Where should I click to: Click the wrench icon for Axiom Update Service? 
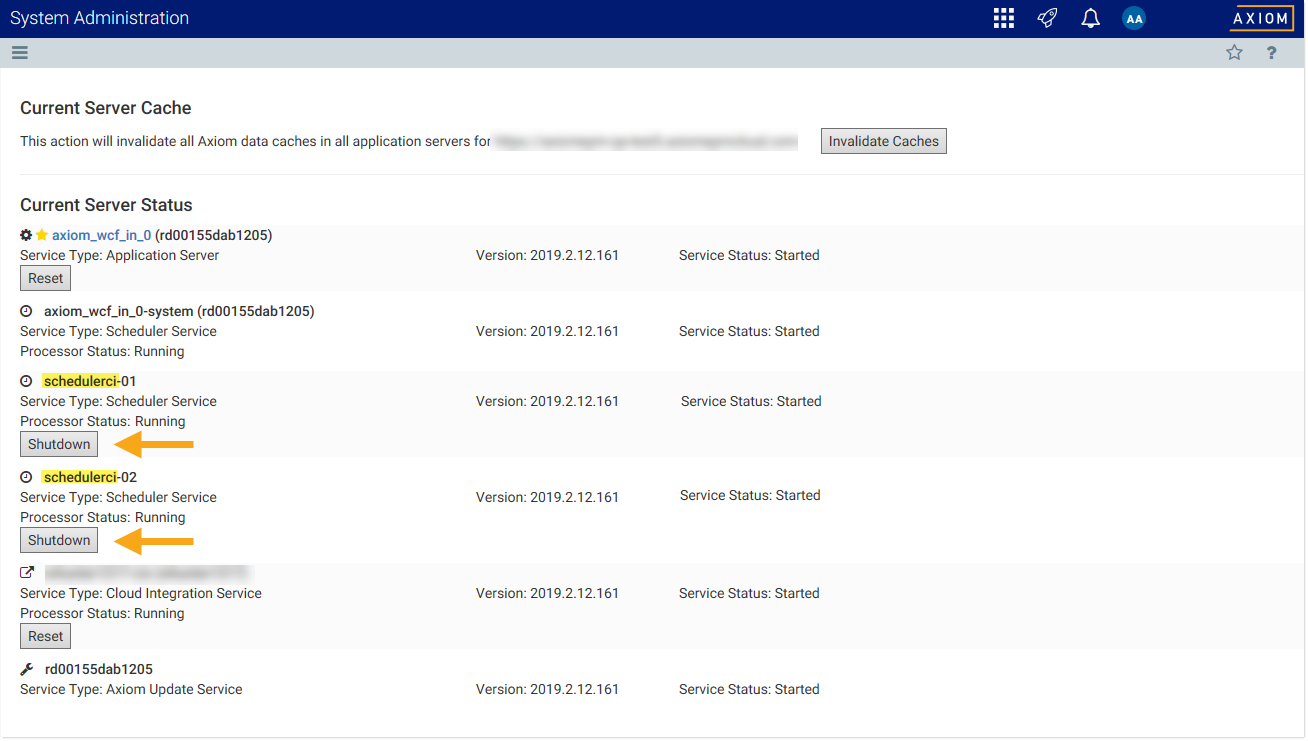click(x=27, y=669)
